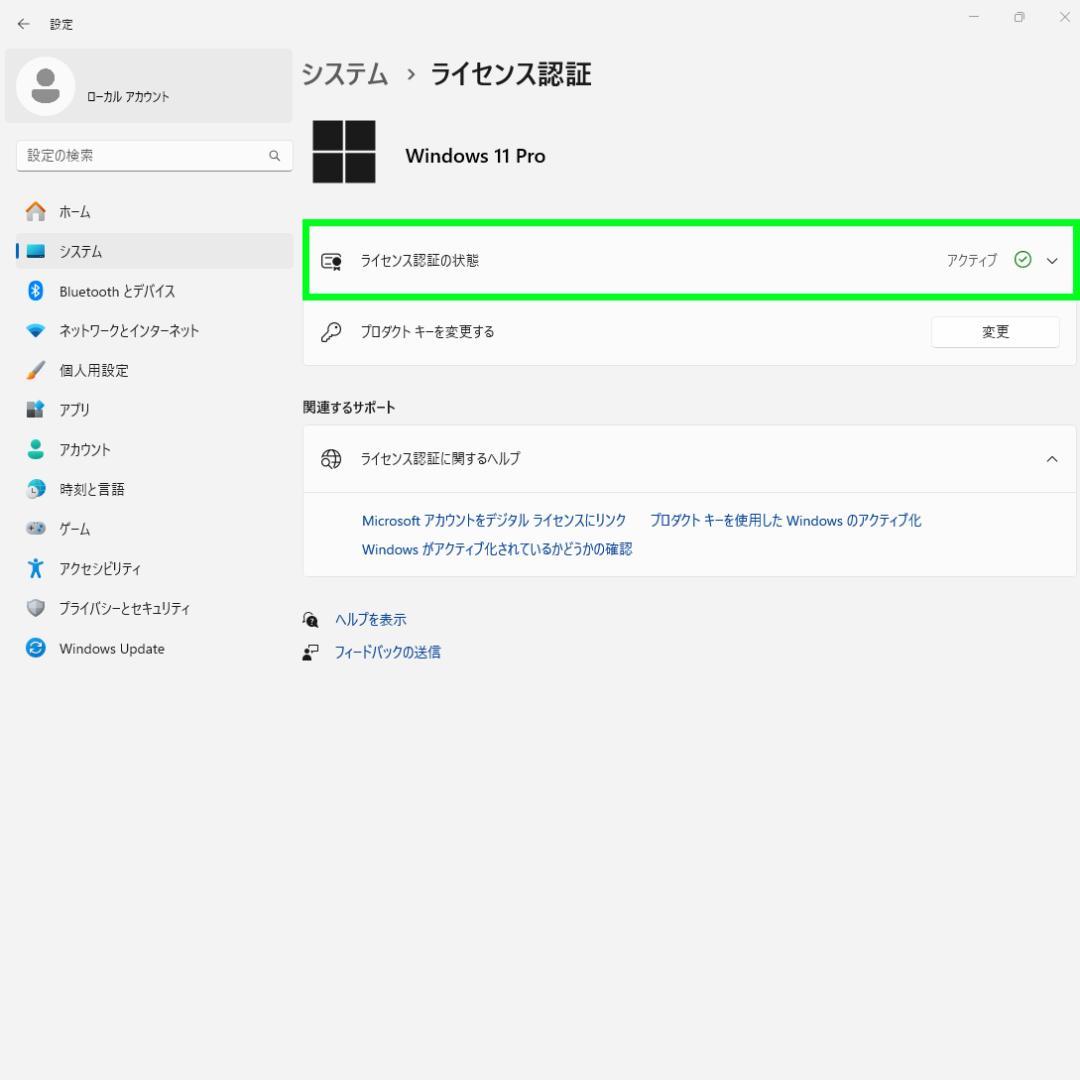Click the アプリ icon in the sidebar
This screenshot has height=1080, width=1080.
[x=36, y=409]
